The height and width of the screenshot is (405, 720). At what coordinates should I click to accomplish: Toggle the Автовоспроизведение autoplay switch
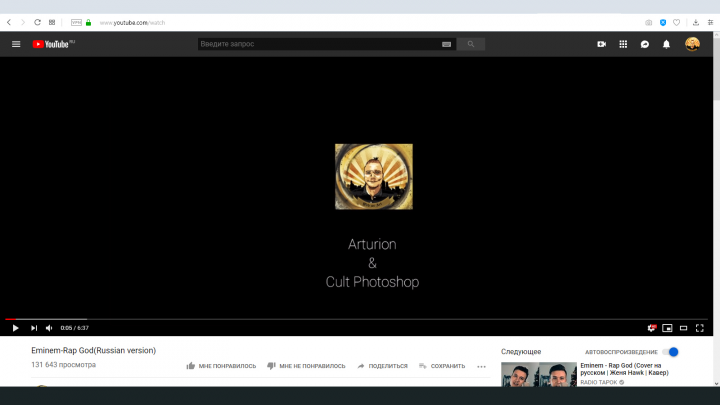pyautogui.click(x=671, y=352)
